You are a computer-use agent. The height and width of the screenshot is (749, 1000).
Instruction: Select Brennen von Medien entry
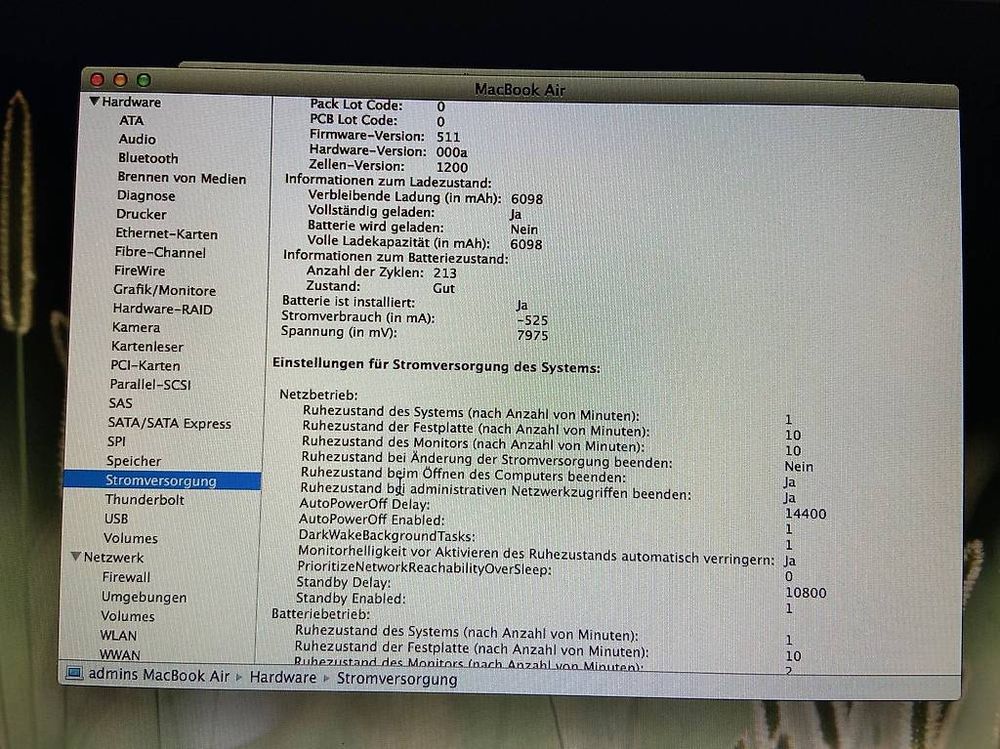182,178
